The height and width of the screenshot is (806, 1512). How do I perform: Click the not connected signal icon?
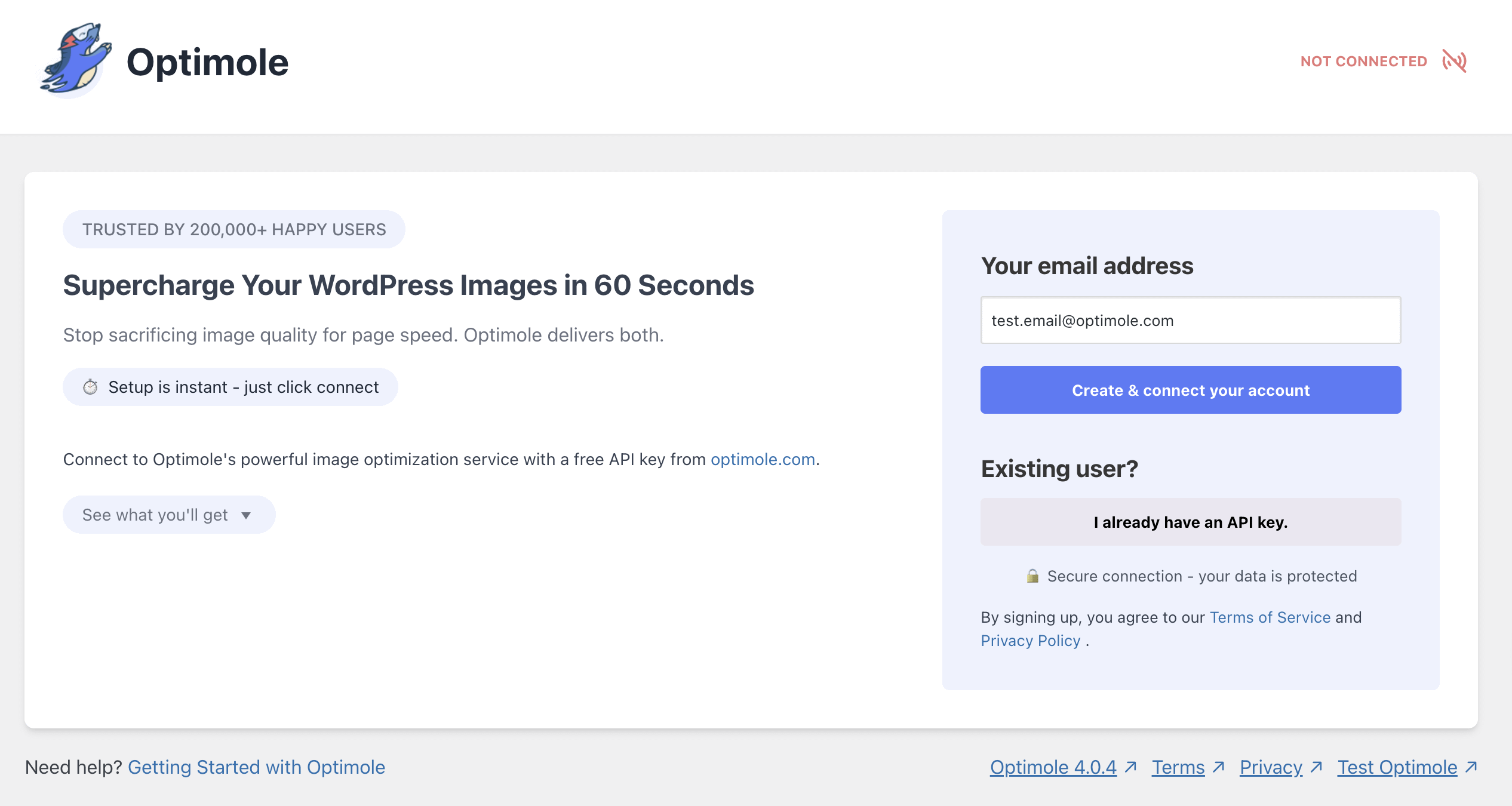pos(1454,61)
